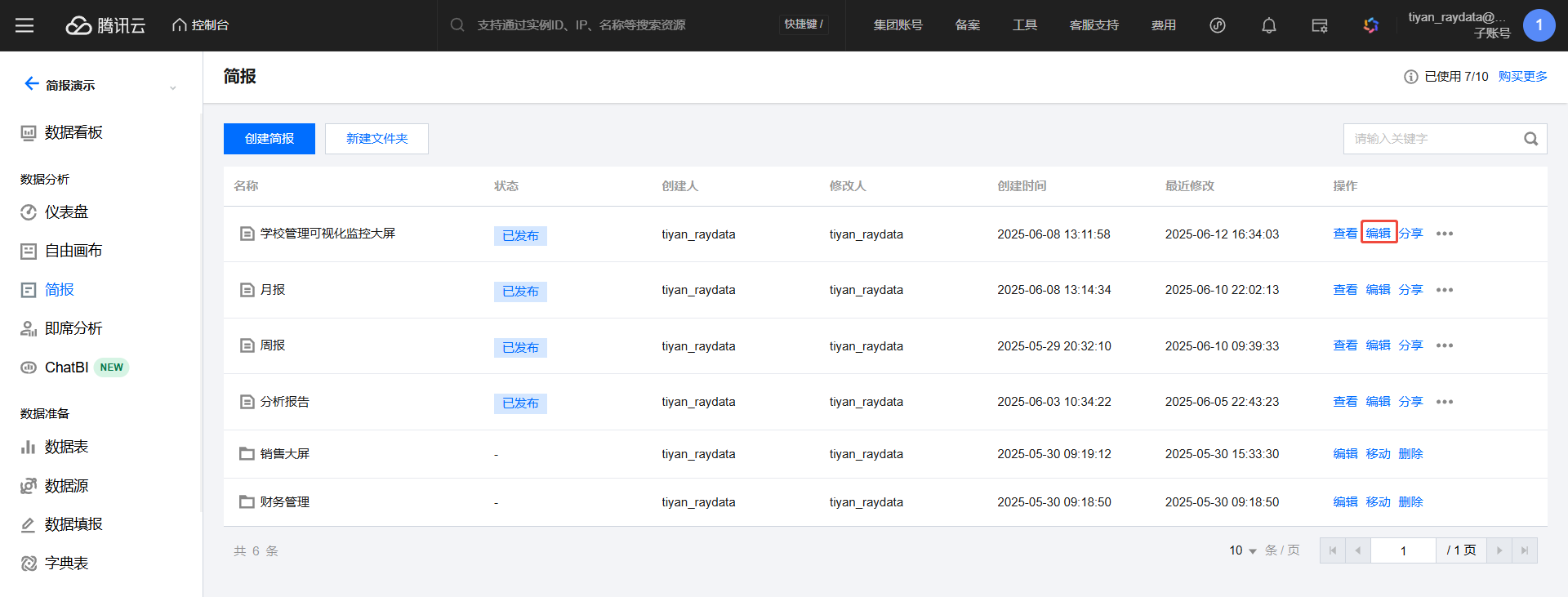This screenshot has height=597, width=1568.
Task: Click the back arrow beside 简报演示
Action: (x=31, y=84)
